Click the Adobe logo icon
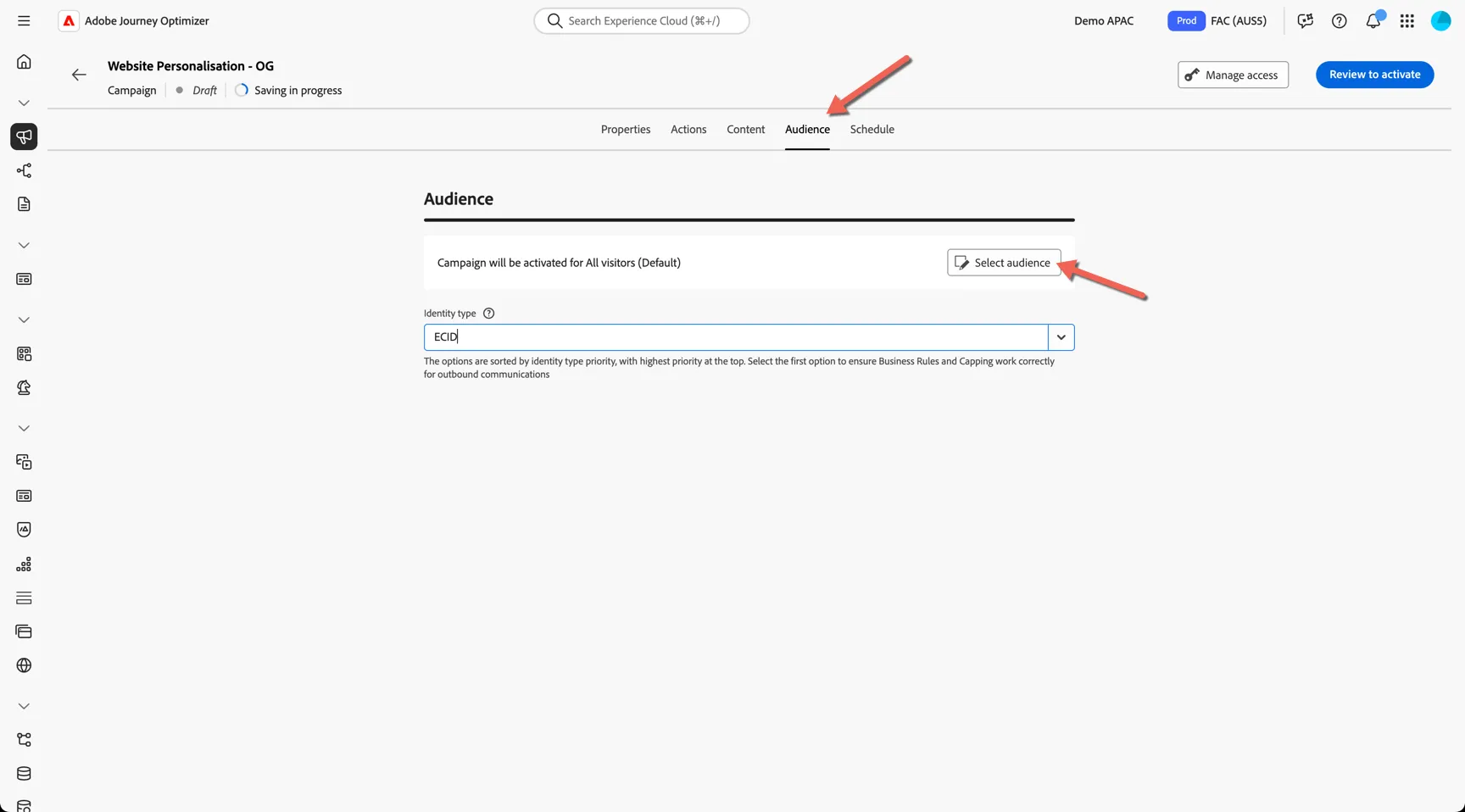Image resolution: width=1465 pixels, height=812 pixels. [69, 20]
